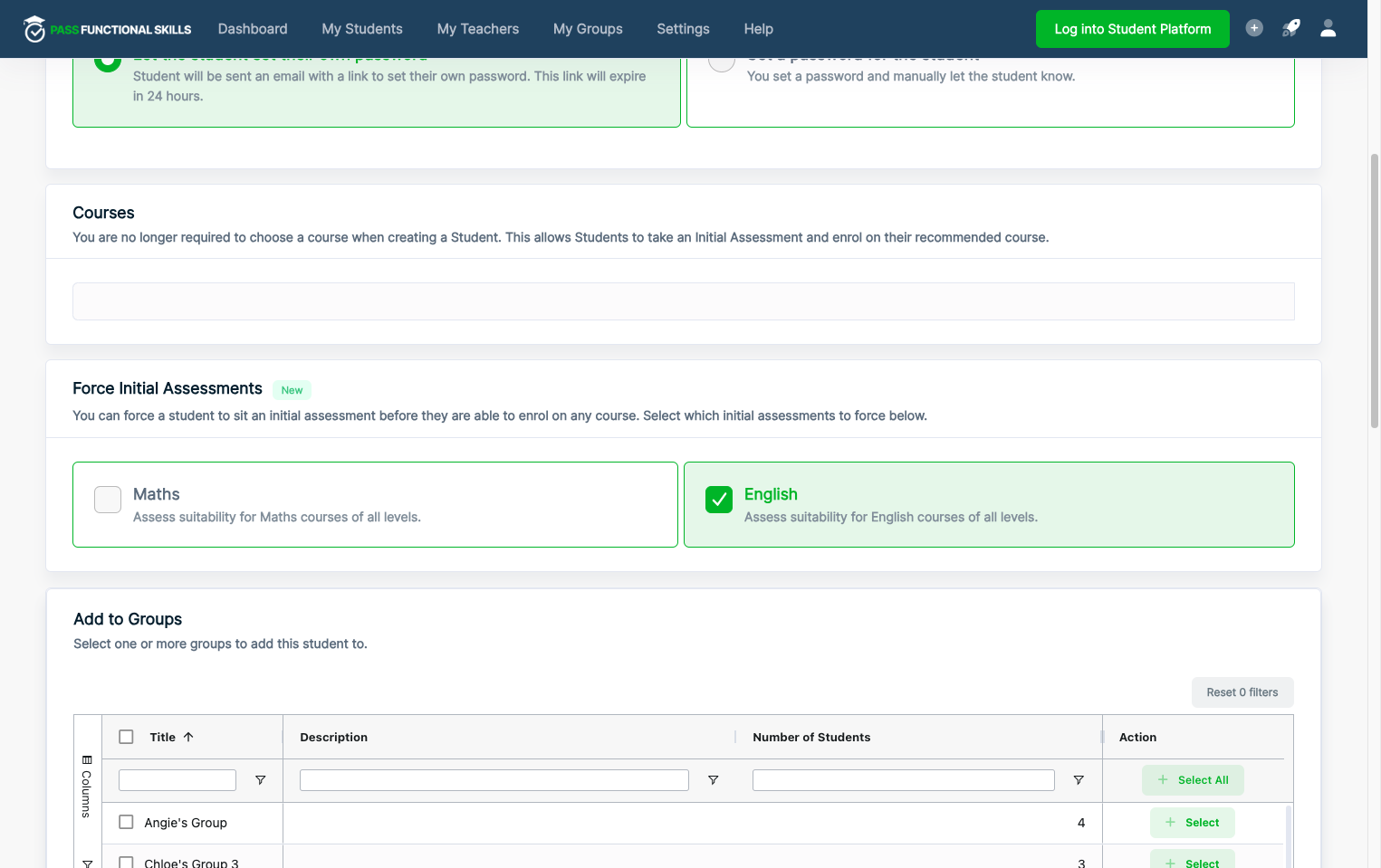
Task: Open the Columns side panel
Action: (87, 786)
